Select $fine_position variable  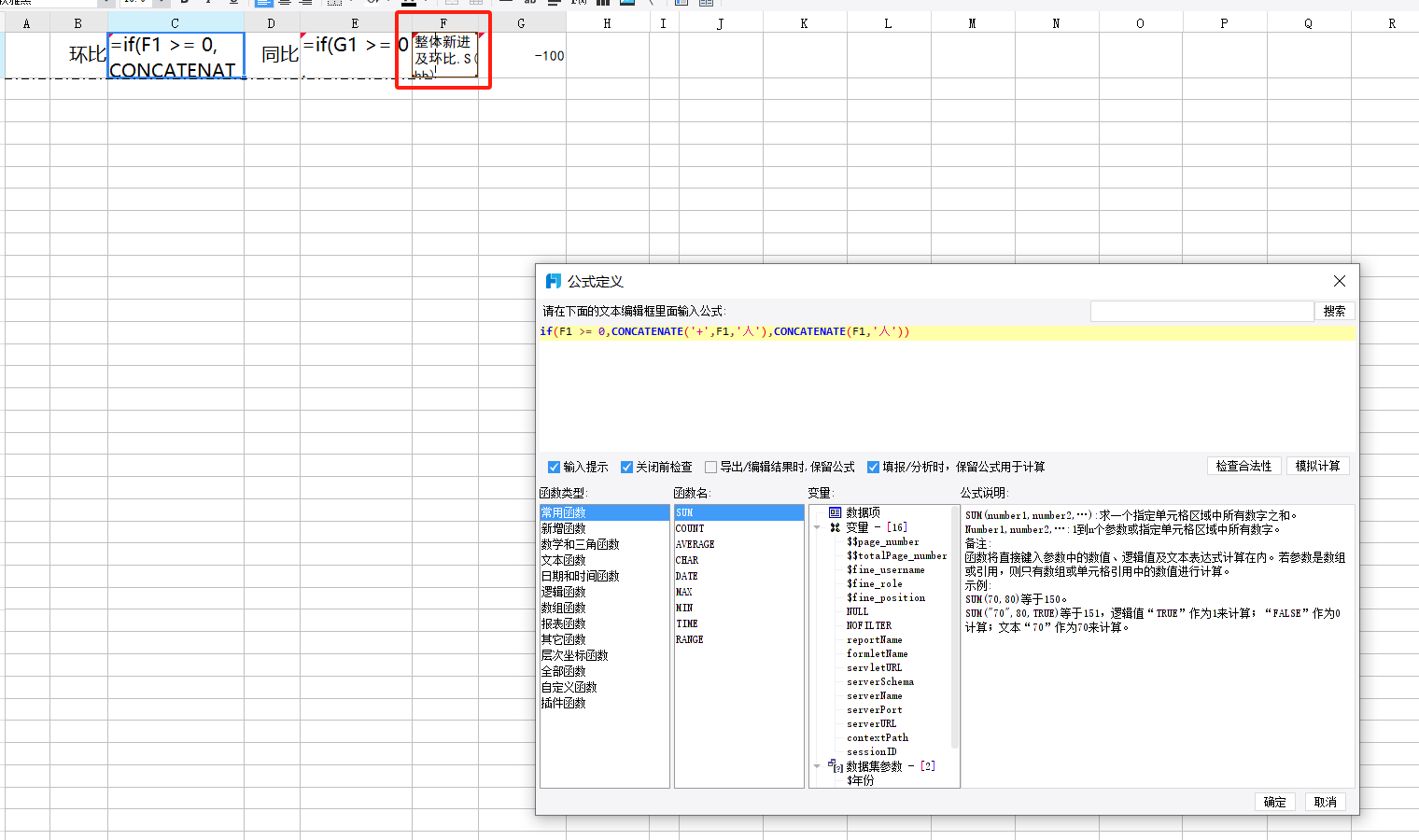click(x=886, y=597)
